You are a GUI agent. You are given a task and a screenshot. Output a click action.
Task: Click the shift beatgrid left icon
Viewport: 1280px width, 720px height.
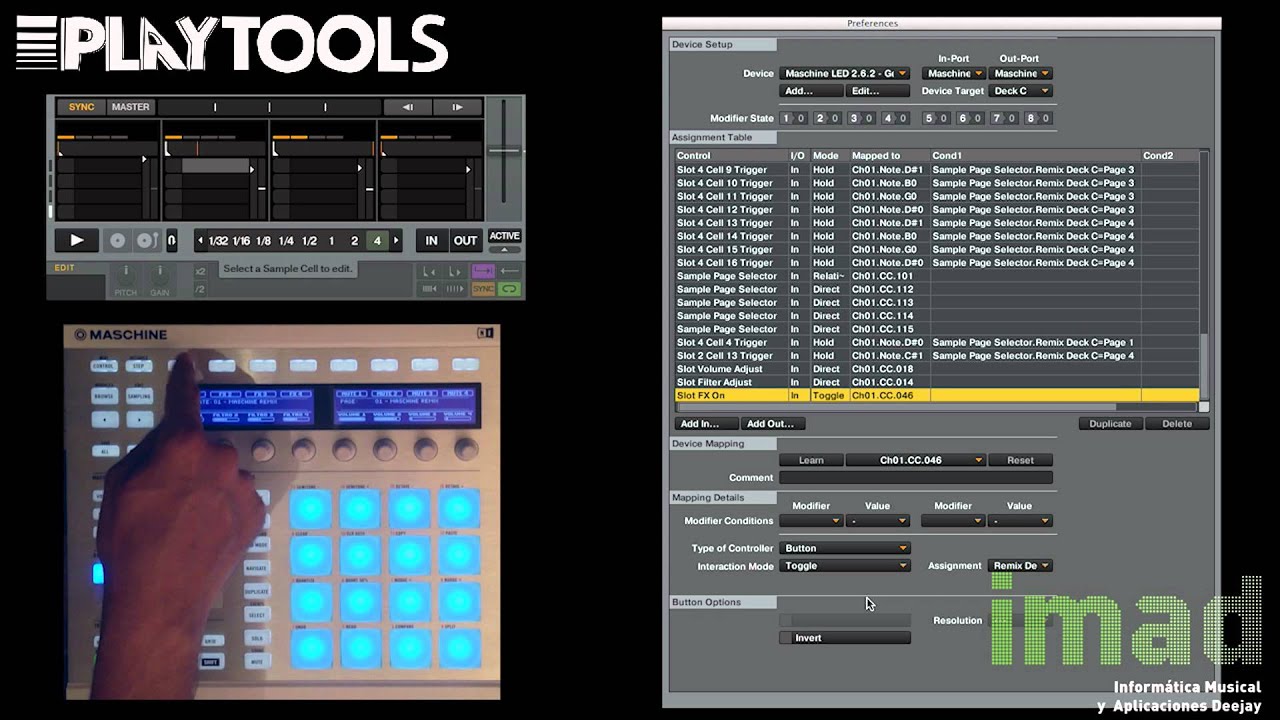click(429, 289)
